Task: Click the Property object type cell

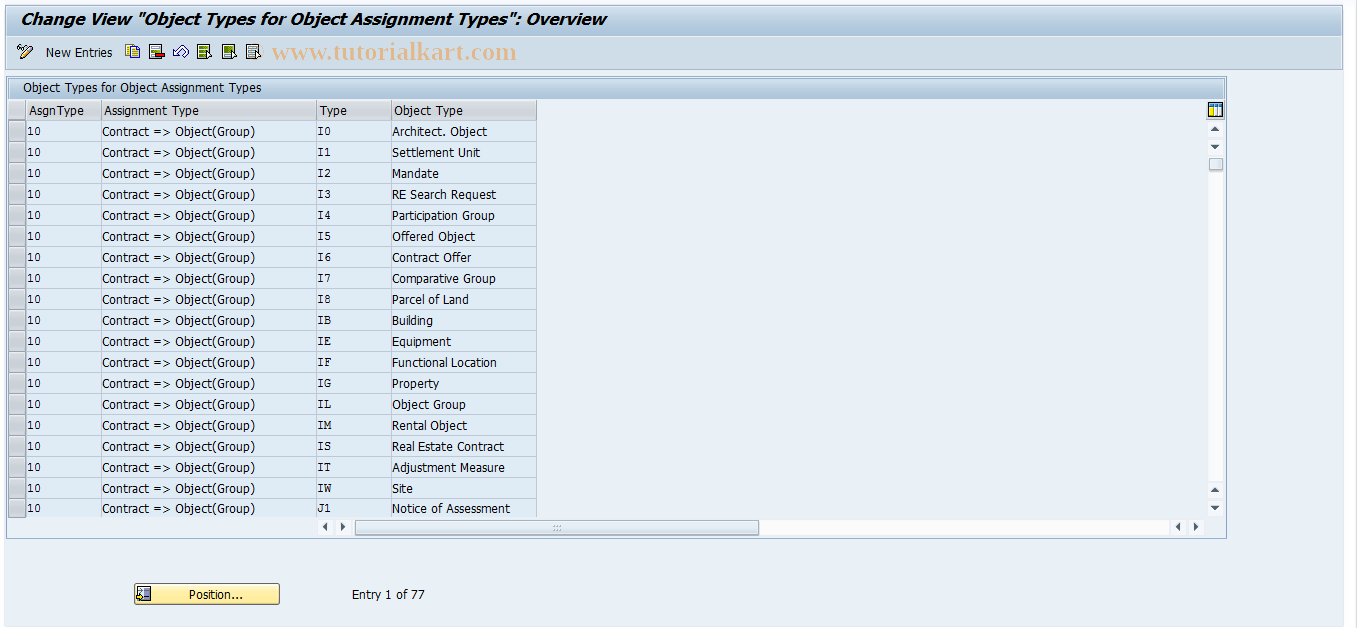Action: pyautogui.click(x=464, y=384)
